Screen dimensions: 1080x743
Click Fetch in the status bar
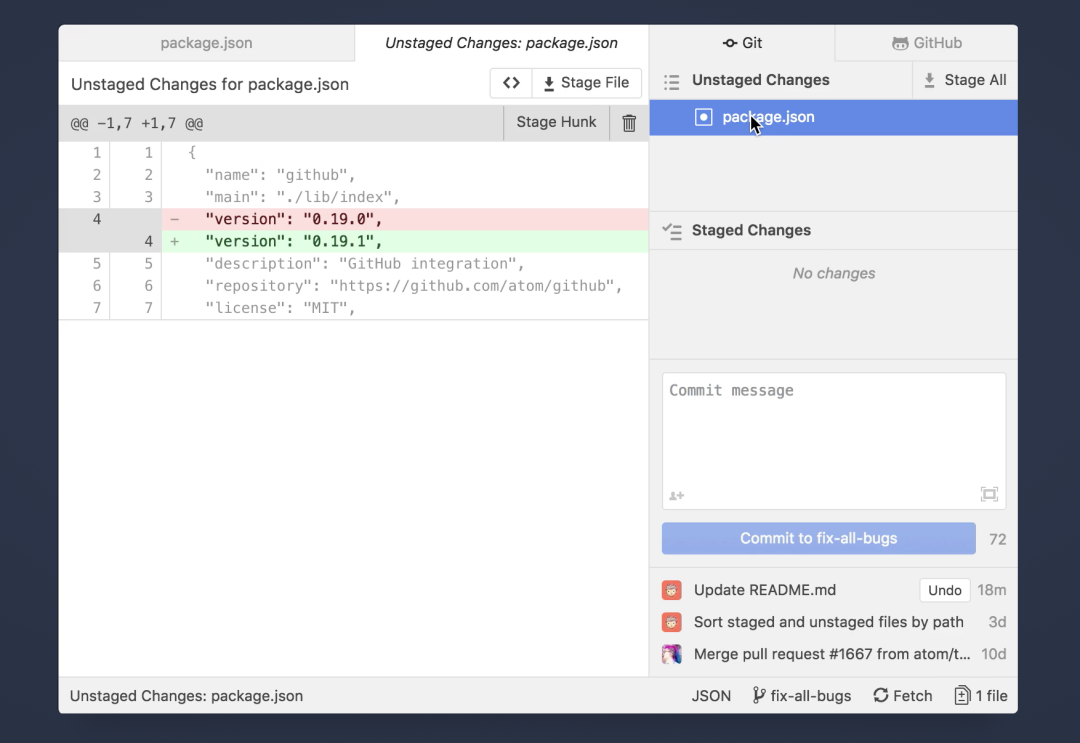click(902, 695)
